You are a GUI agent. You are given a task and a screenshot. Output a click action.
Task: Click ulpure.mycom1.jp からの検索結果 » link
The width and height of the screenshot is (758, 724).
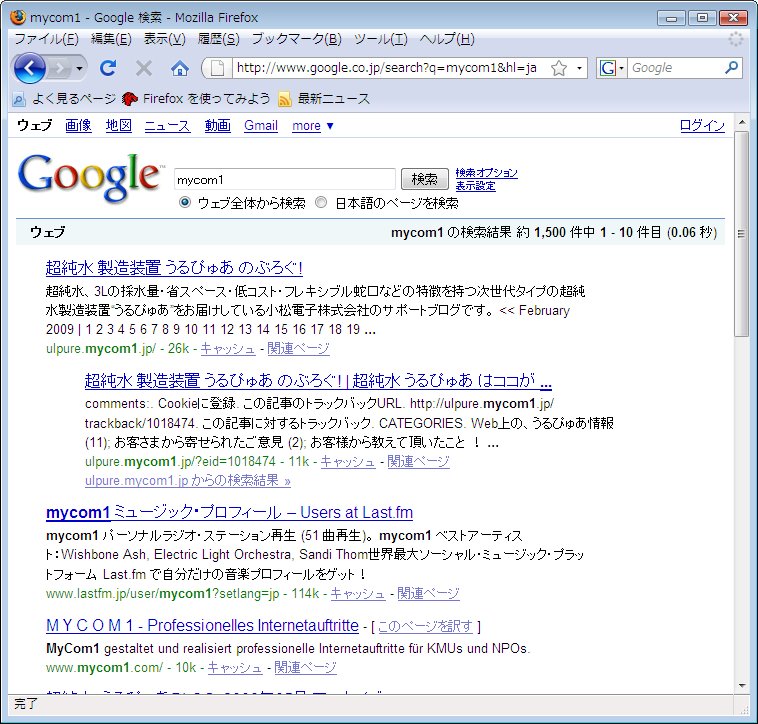pyautogui.click(x=188, y=480)
